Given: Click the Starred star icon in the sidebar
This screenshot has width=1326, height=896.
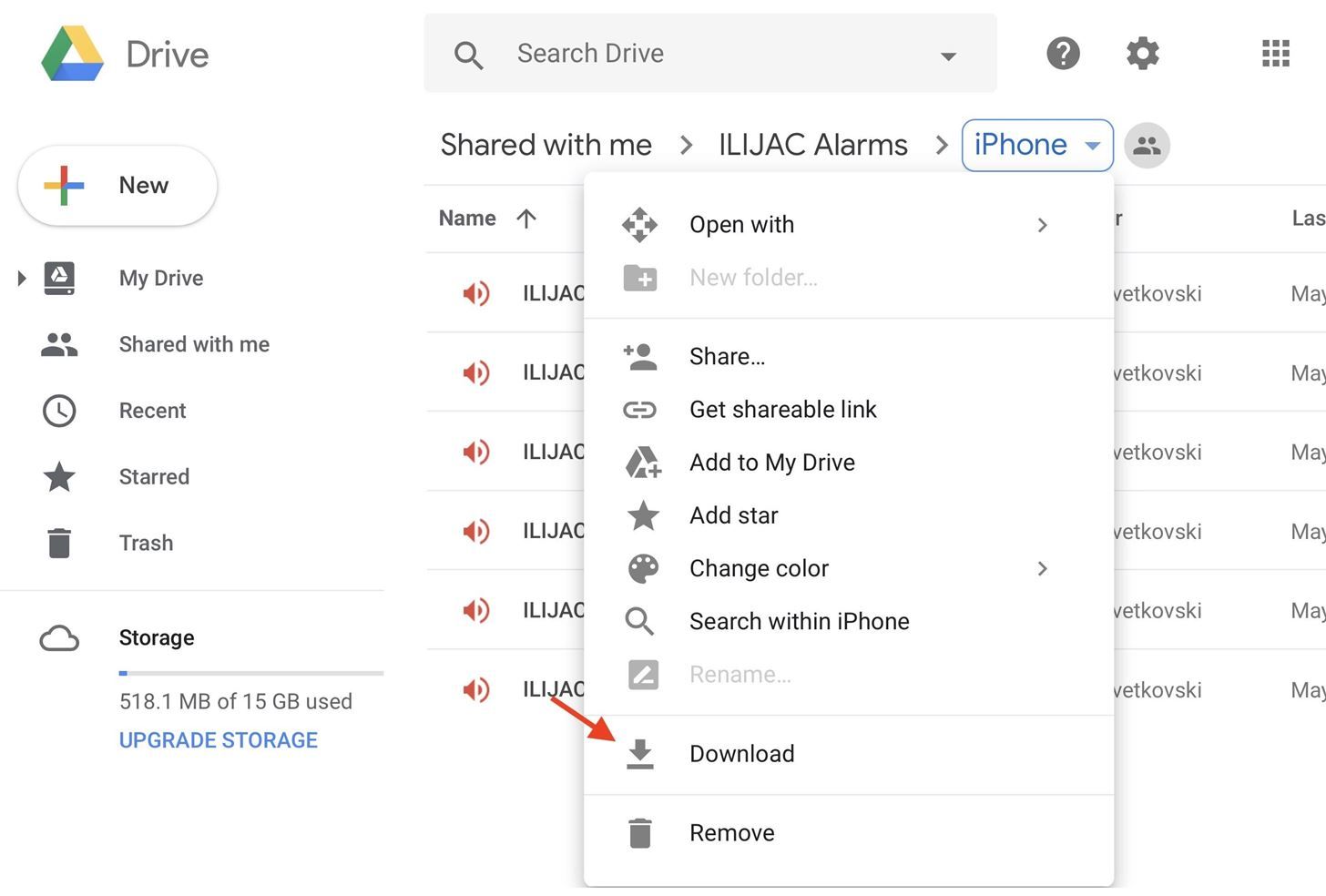Looking at the screenshot, I should (59, 476).
